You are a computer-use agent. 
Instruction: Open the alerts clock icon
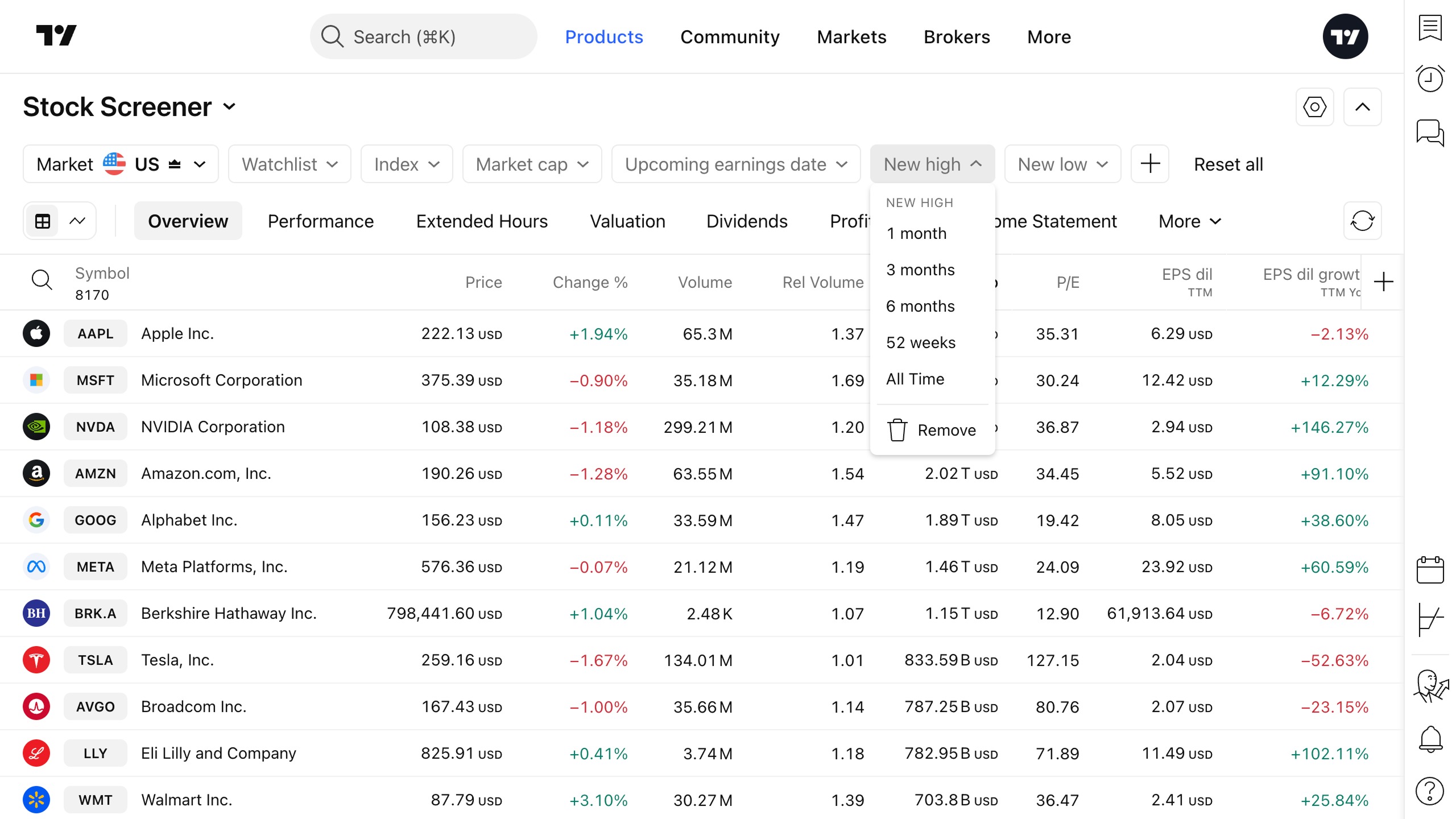(x=1430, y=78)
